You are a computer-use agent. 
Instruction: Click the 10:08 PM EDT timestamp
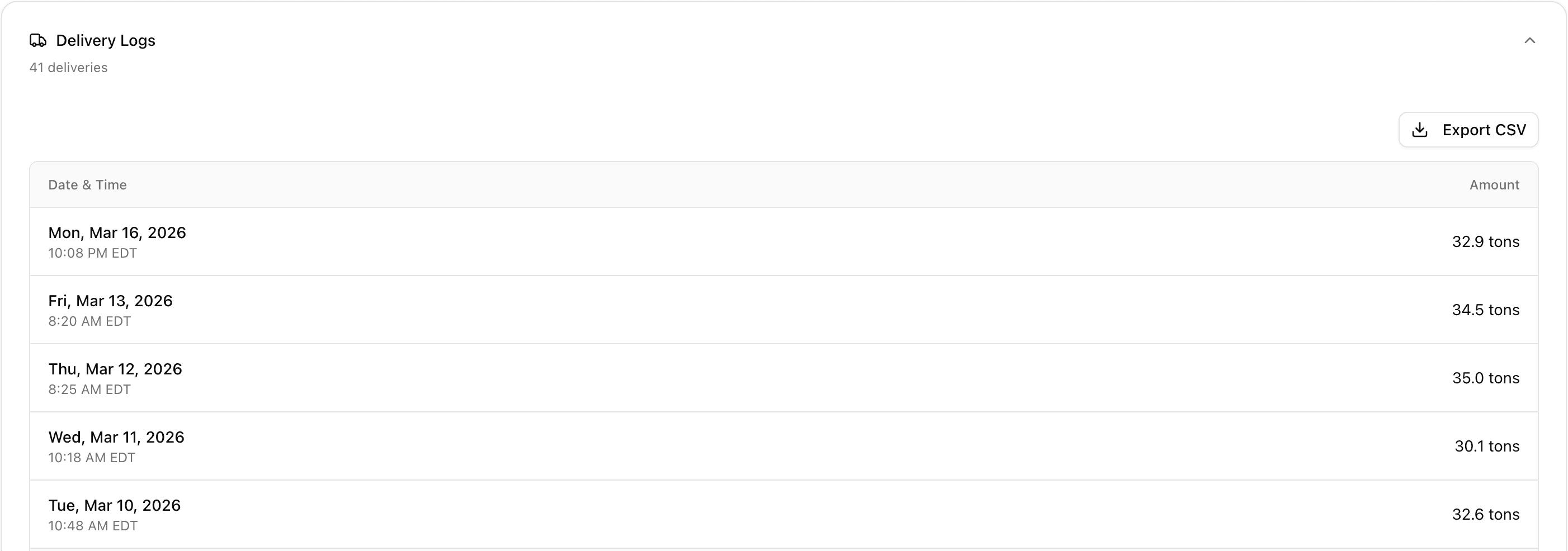point(92,254)
